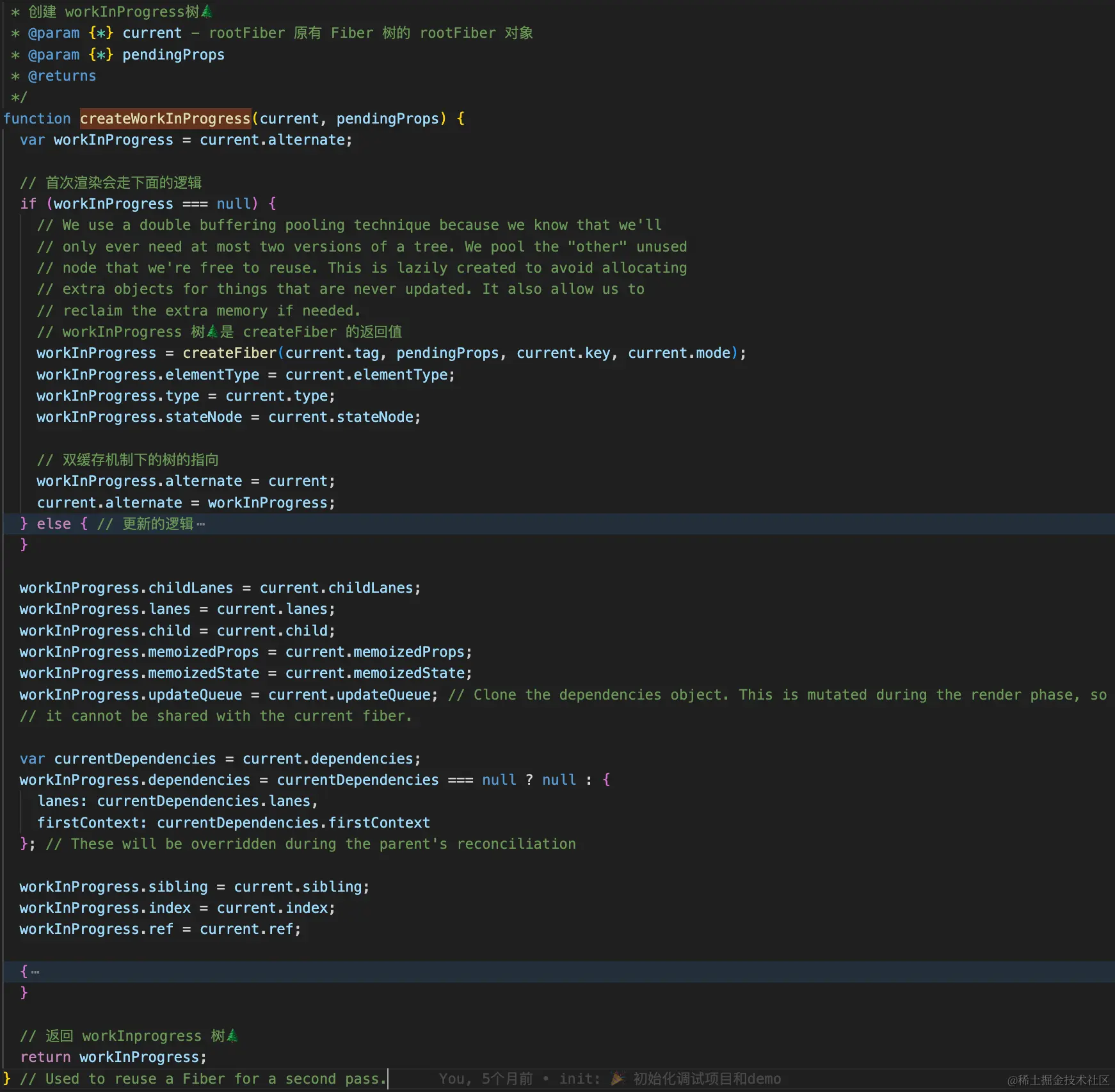Click the 'Clone the dependencies object' trailing comment
The width and height of the screenshot is (1115, 1092).
pos(777,695)
